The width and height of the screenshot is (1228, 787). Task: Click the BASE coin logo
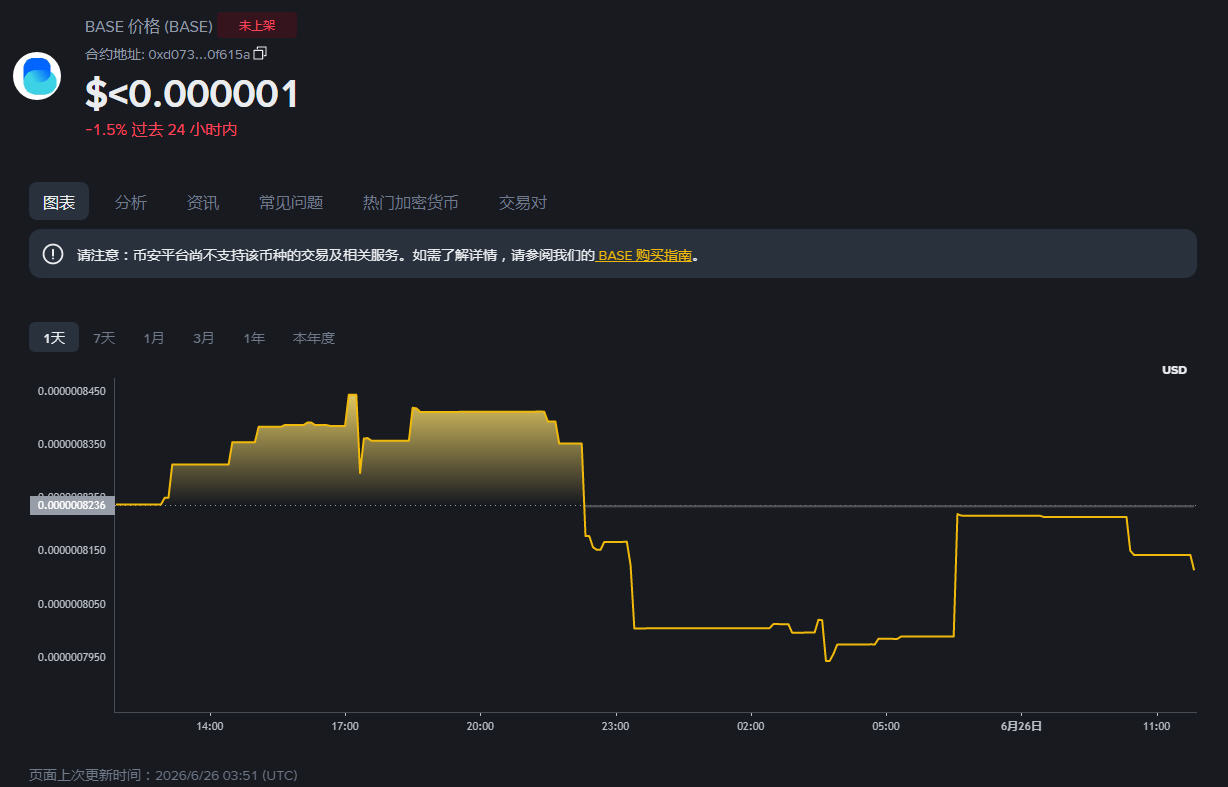[37, 76]
